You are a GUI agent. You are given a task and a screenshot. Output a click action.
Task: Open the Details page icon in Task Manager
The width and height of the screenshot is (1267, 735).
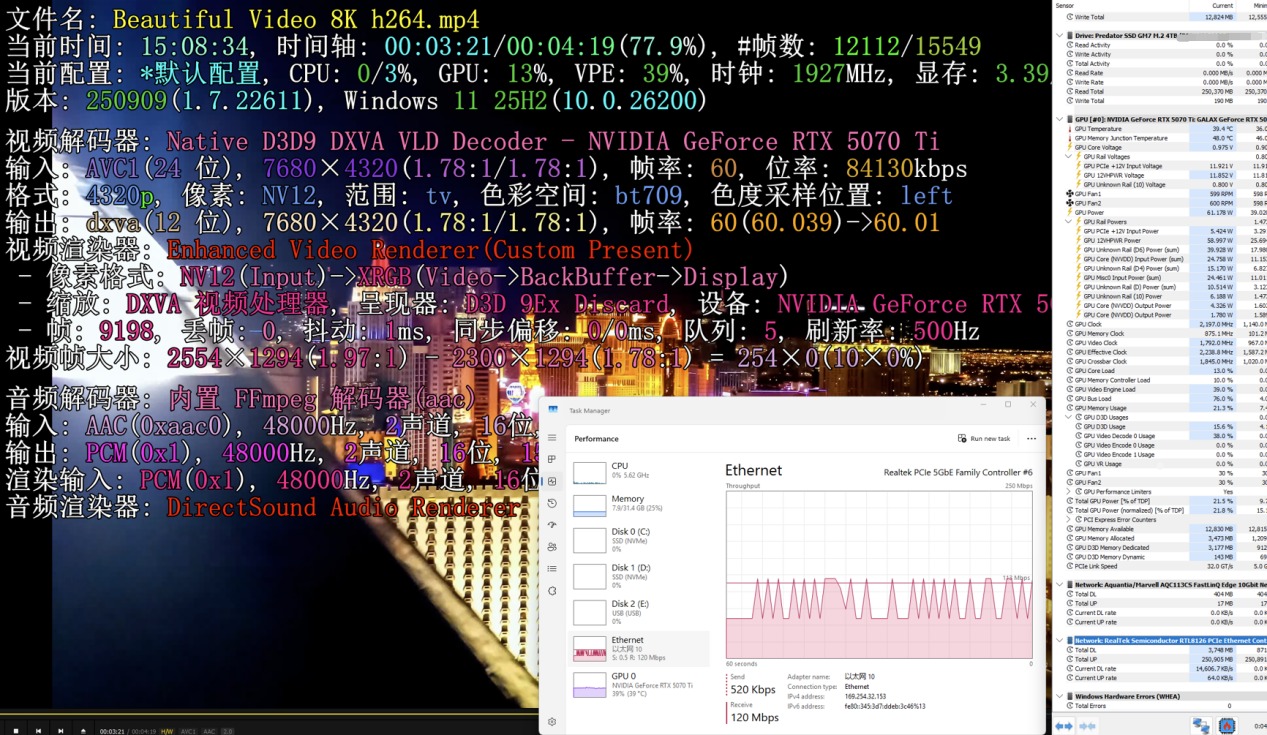552,569
